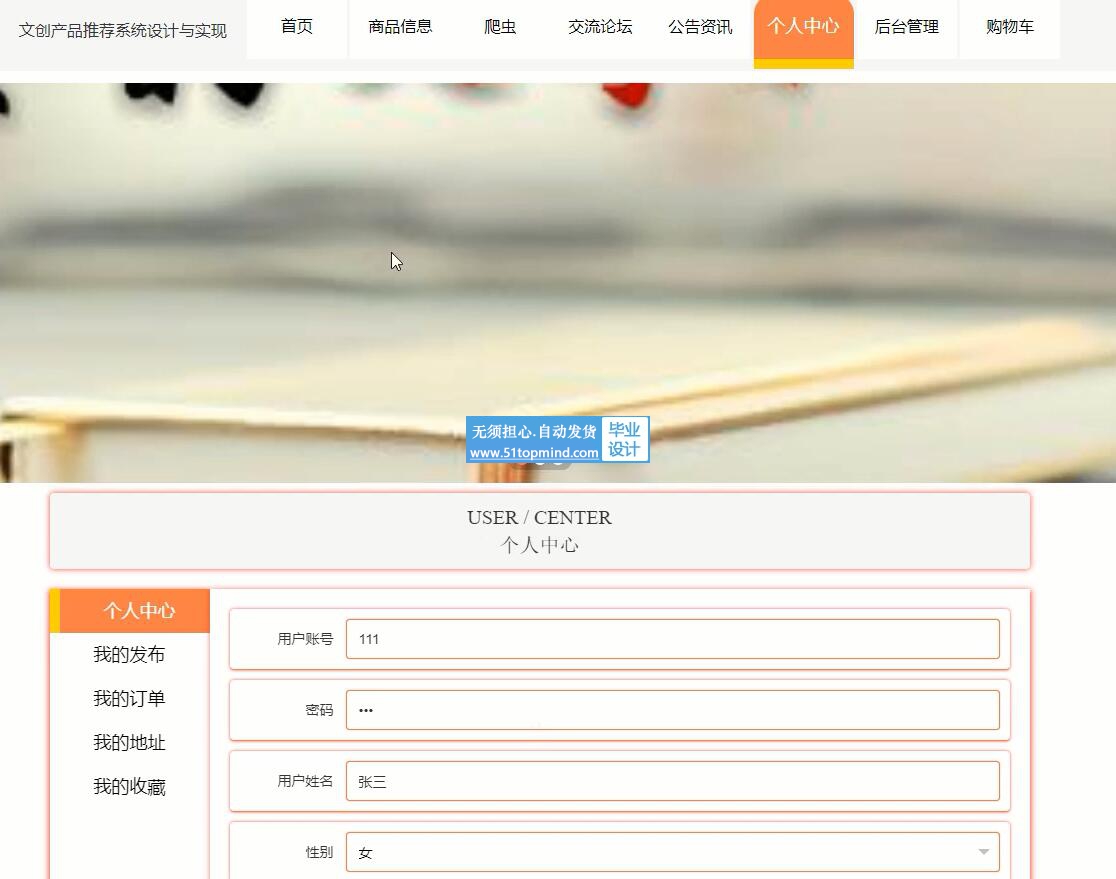Open the 性别 dropdown showing 女

673,852
